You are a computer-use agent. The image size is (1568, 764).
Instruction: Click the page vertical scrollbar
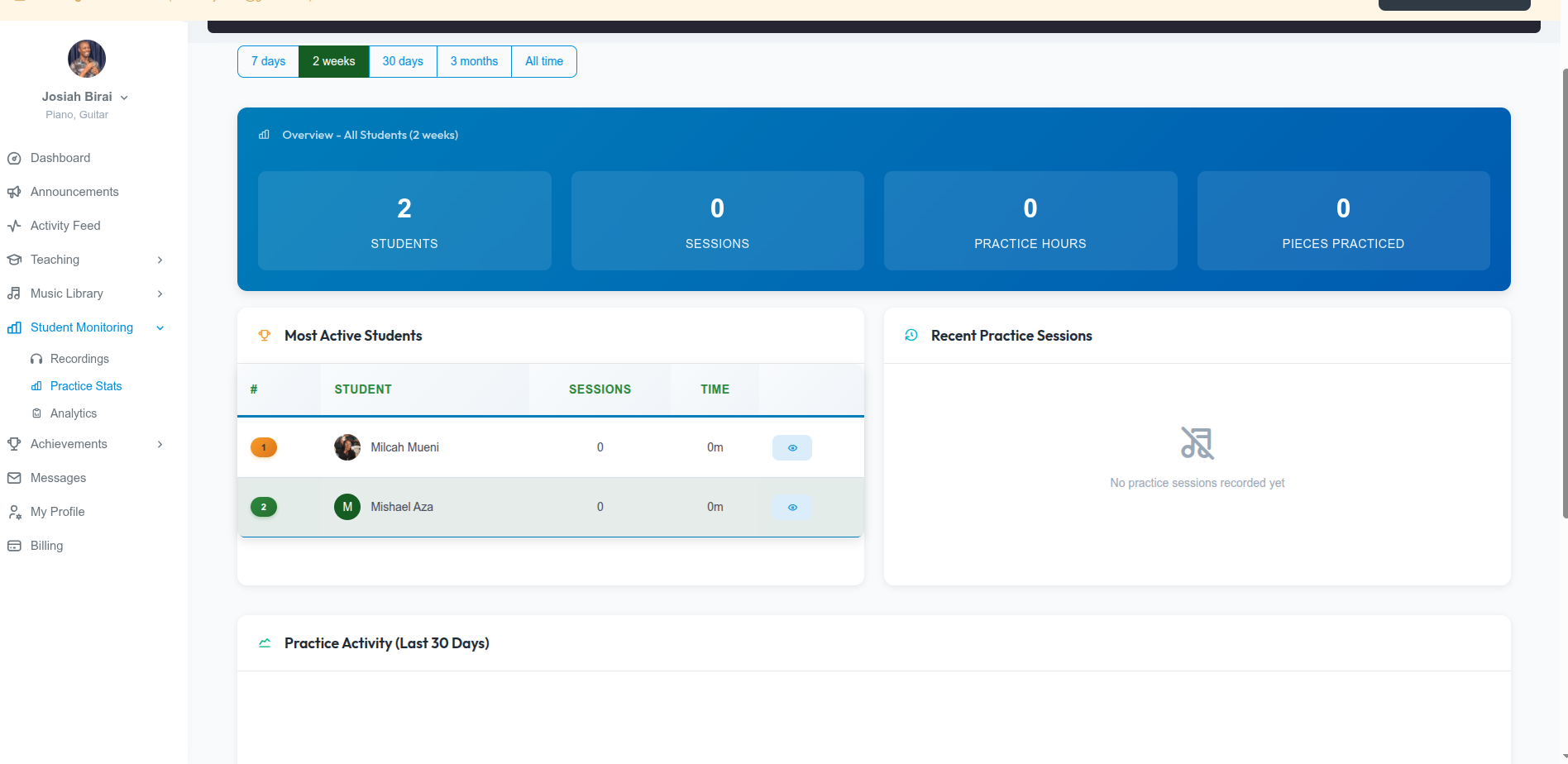pyautogui.click(x=1563, y=289)
